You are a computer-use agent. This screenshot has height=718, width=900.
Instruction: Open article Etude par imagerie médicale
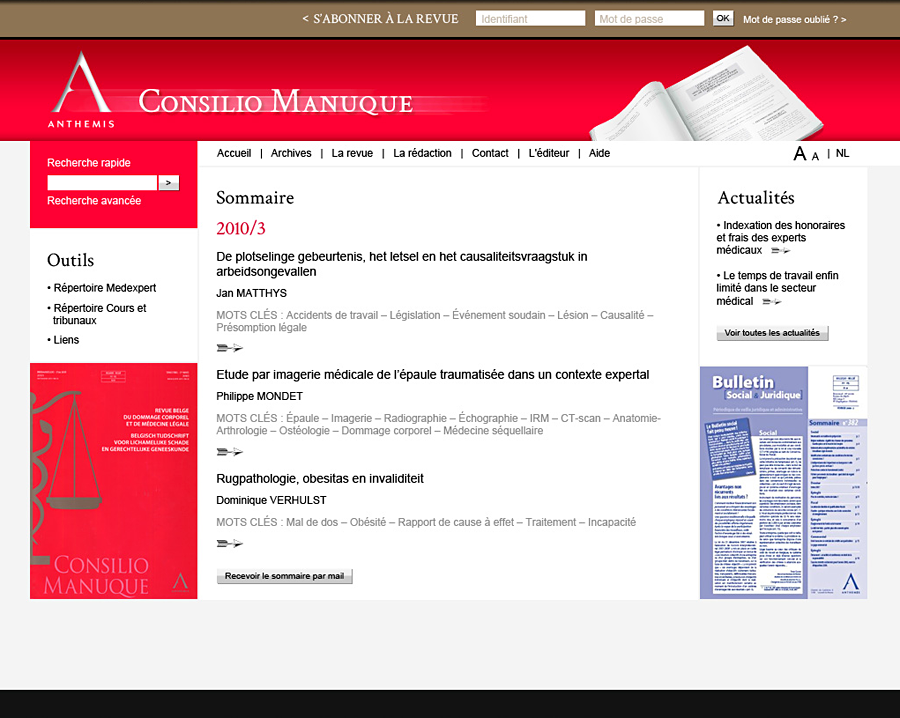(x=433, y=375)
